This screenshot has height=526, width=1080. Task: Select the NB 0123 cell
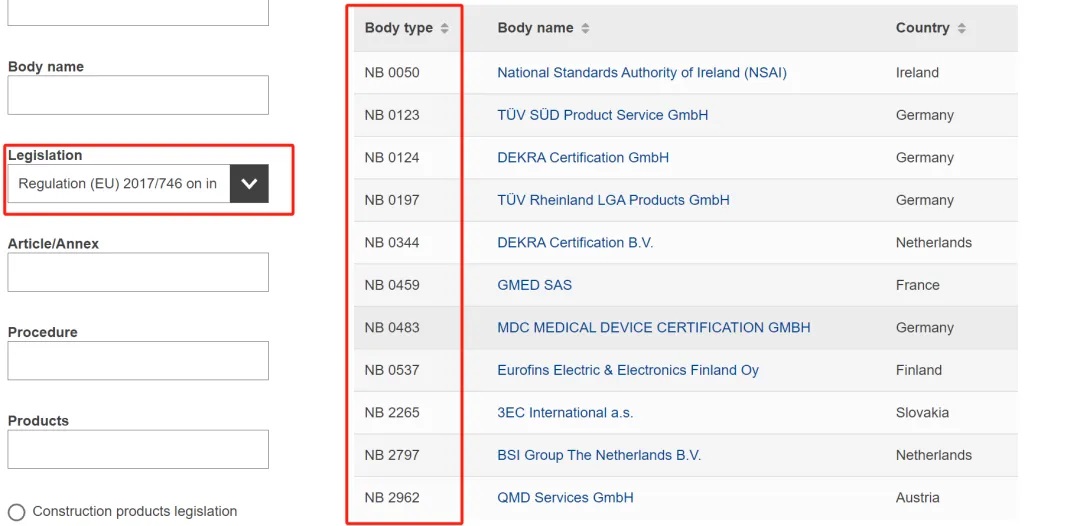point(392,115)
